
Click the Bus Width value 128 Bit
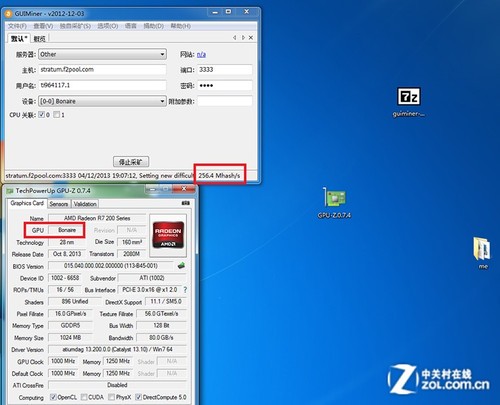161,325
